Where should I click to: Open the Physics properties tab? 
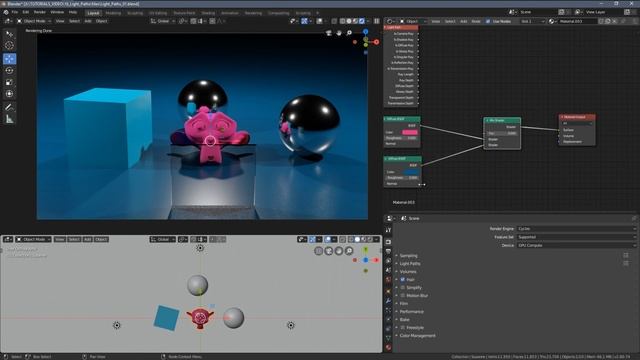coord(388,320)
